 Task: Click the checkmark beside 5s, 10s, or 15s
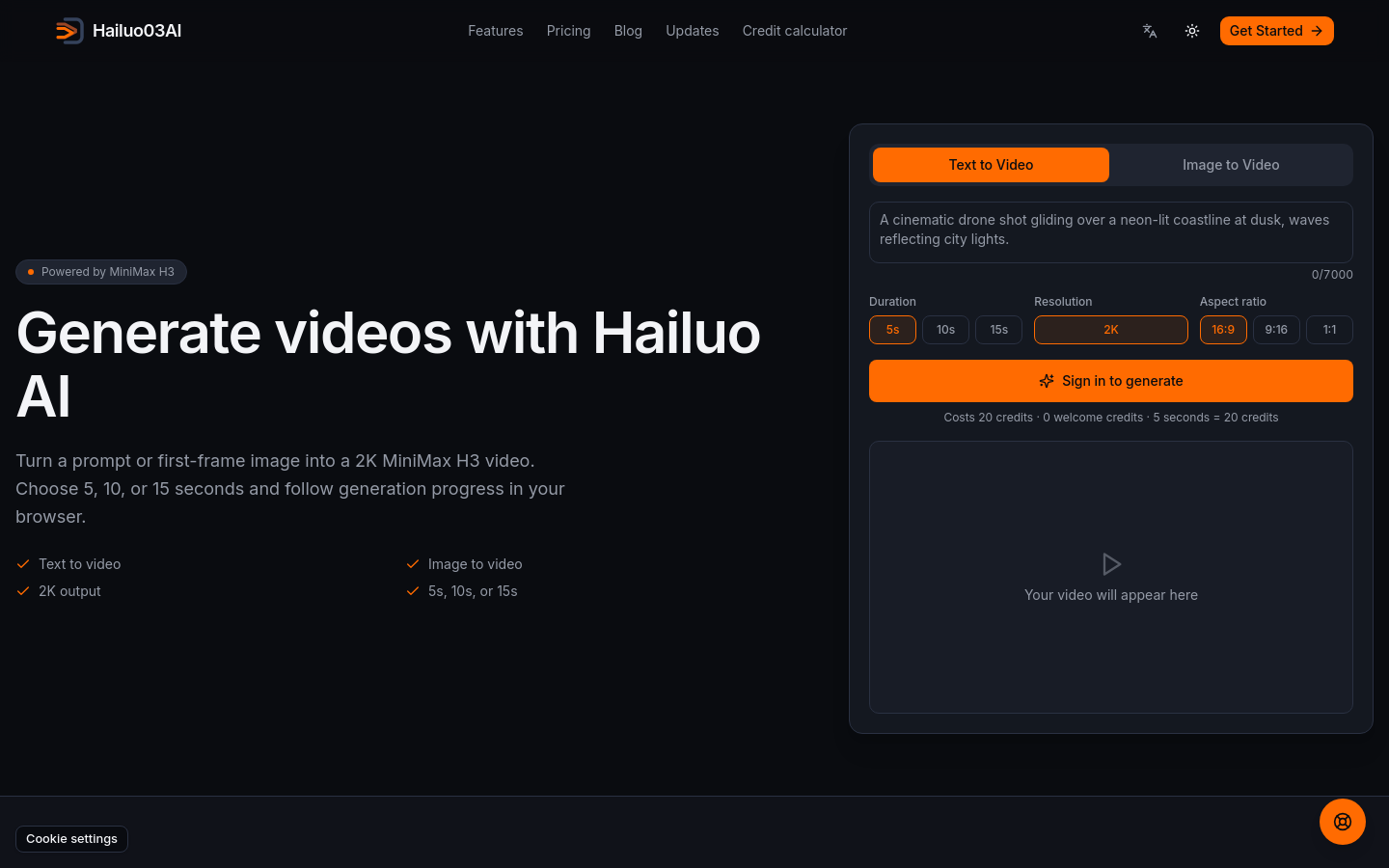(413, 591)
